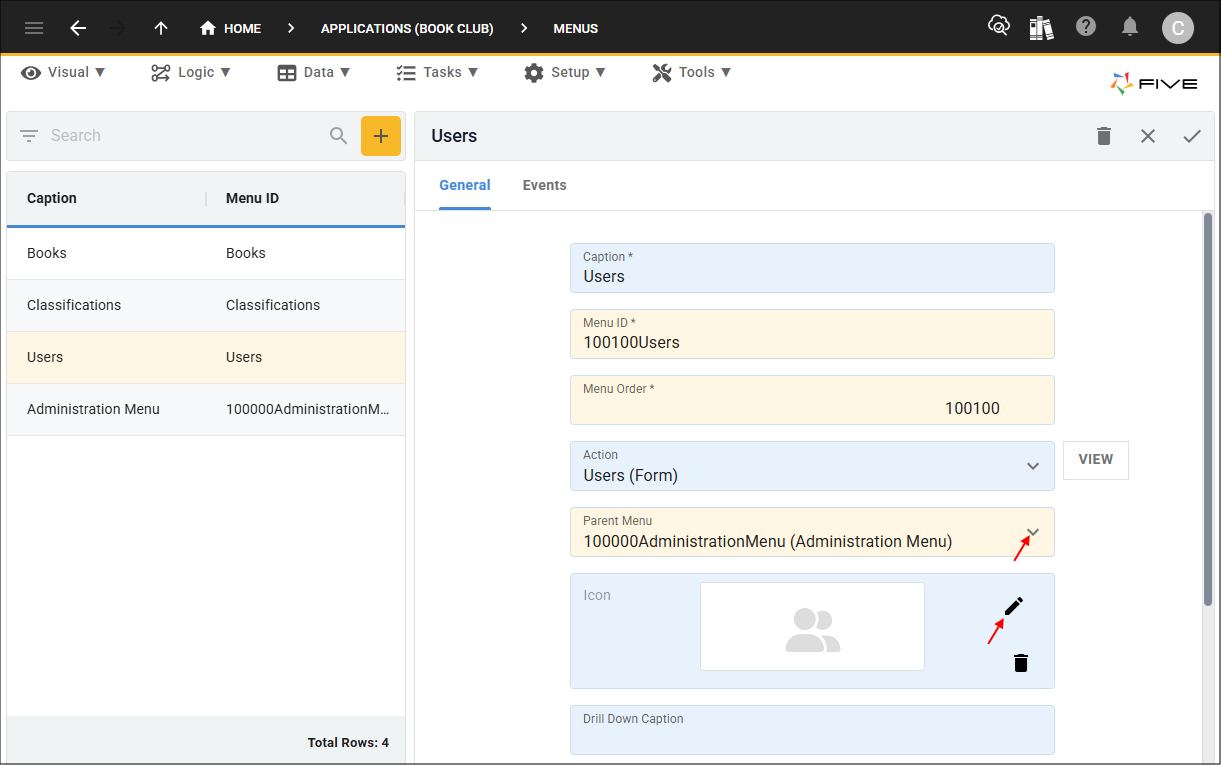The height and width of the screenshot is (765, 1221).
Task: Click the forward arrow in the header
Action: (118, 28)
